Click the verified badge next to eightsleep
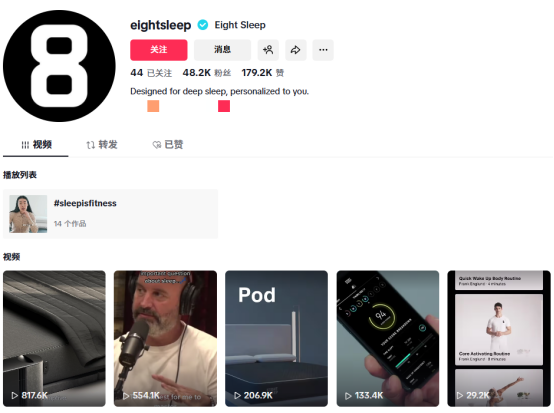 (203, 25)
